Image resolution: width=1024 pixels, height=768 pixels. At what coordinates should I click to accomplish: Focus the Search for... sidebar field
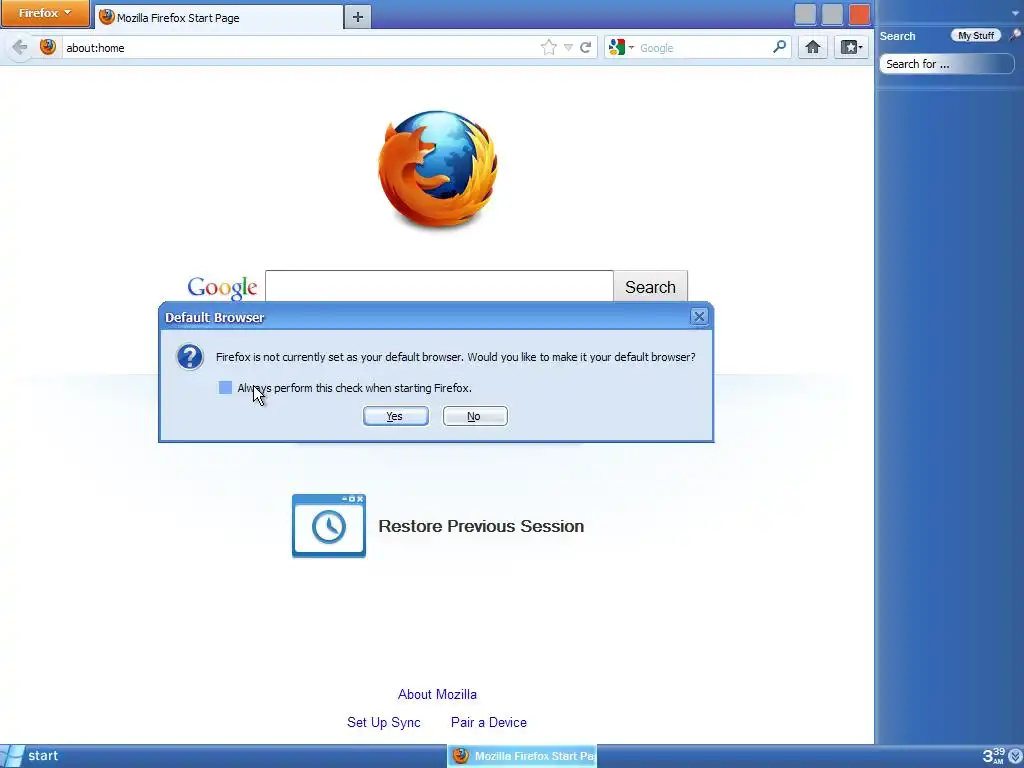pos(946,64)
